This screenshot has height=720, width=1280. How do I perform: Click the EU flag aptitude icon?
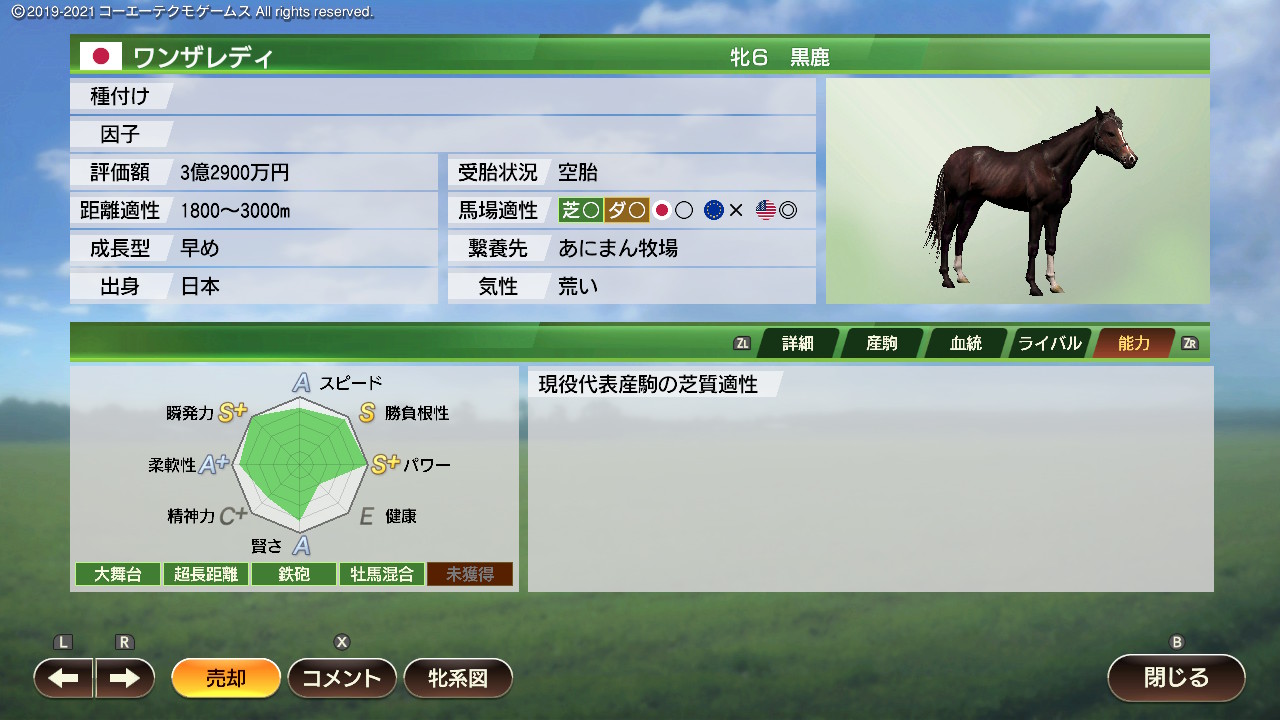coord(713,210)
